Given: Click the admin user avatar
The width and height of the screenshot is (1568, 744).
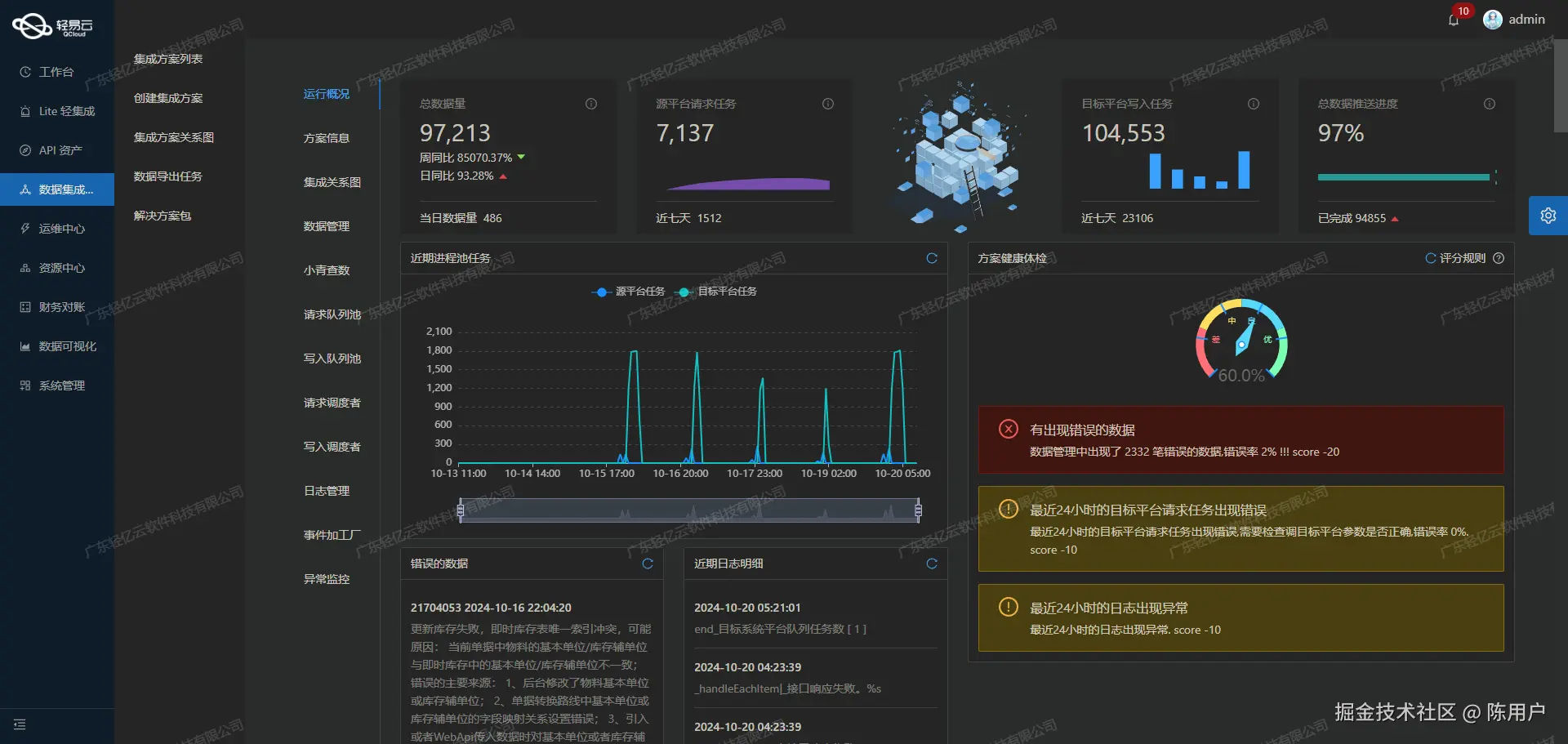Looking at the screenshot, I should (1493, 20).
